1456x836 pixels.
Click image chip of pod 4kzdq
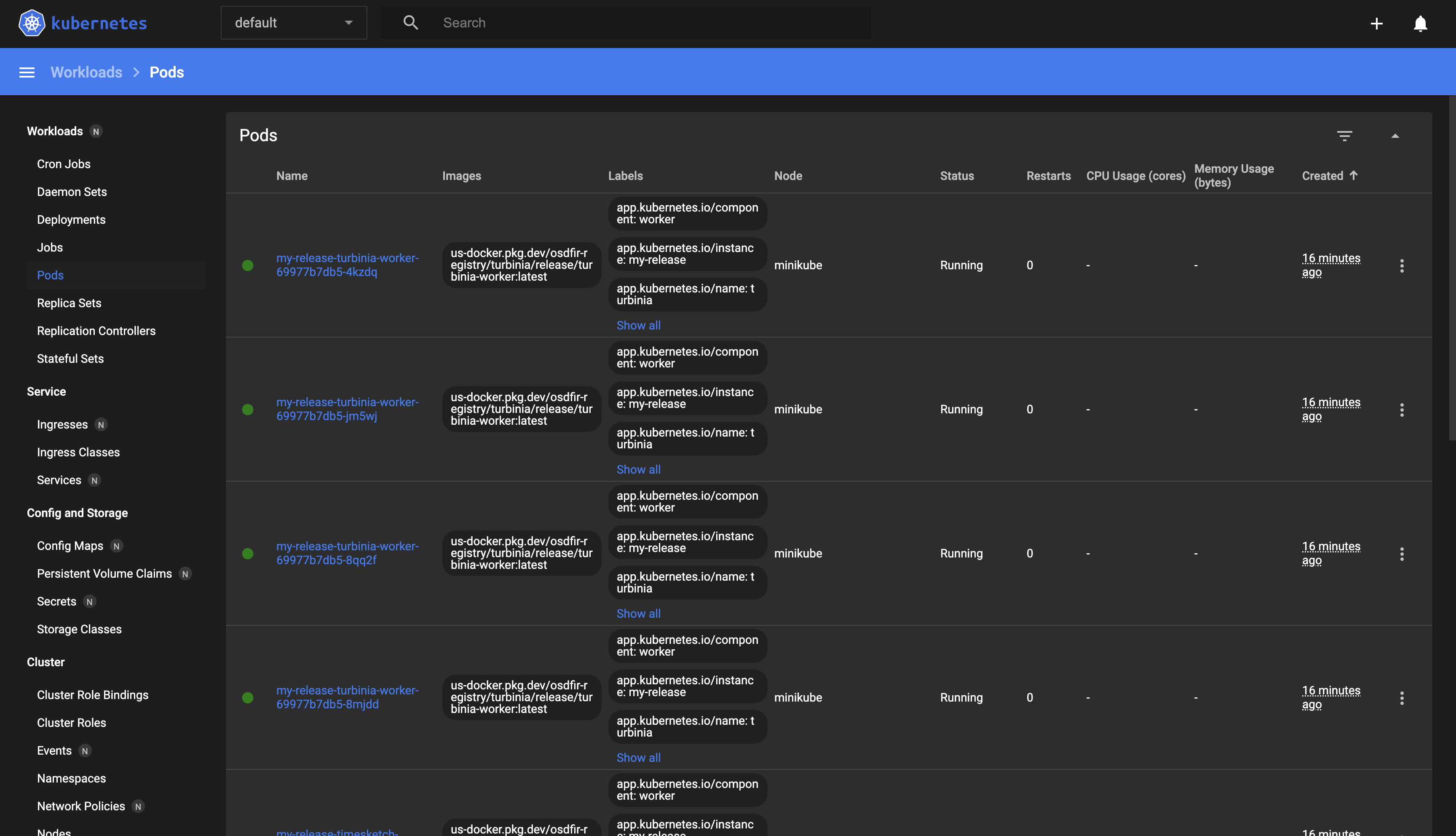pyautogui.click(x=521, y=265)
